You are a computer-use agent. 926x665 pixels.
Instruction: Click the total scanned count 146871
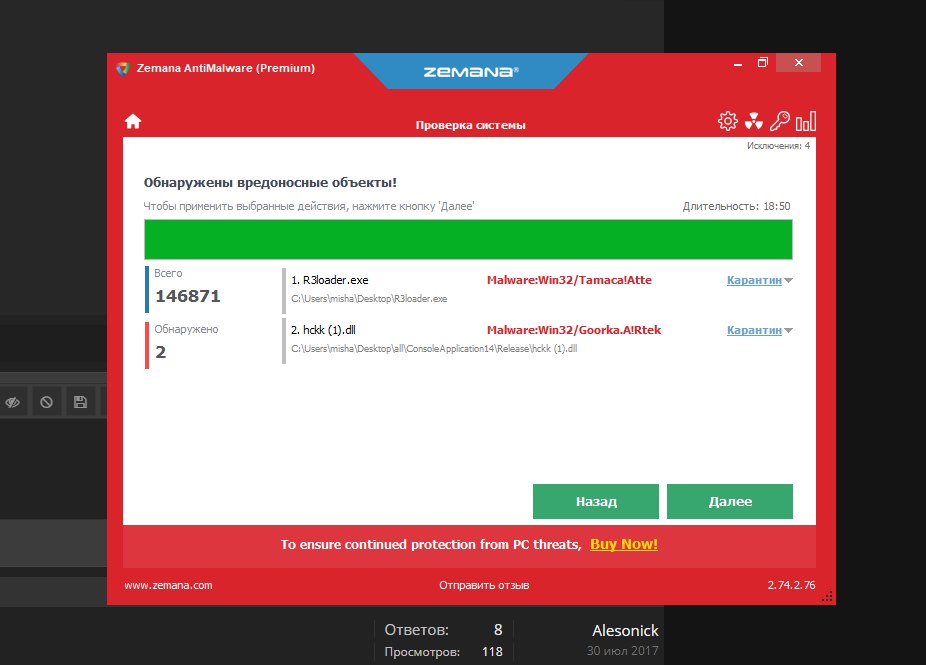[x=188, y=296]
